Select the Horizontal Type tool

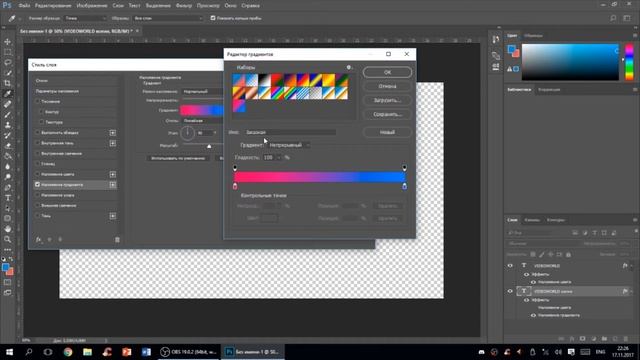pos(7,198)
